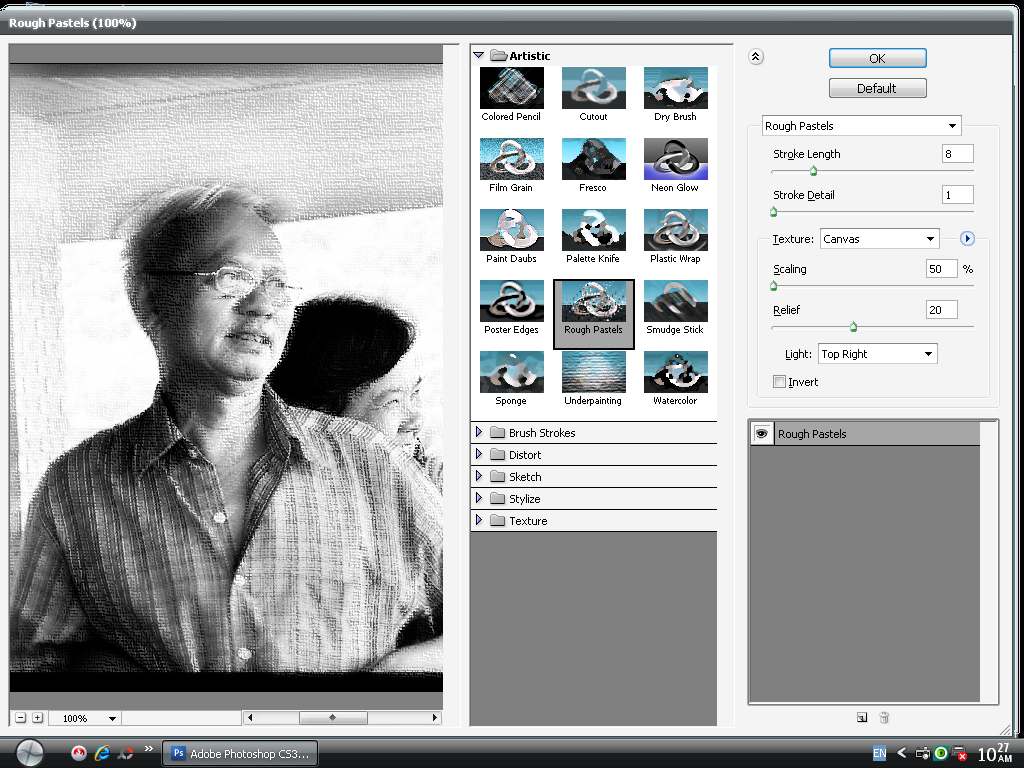Screen dimensions: 1024x768
Task: Open the Texture Canvas dropdown
Action: point(878,239)
